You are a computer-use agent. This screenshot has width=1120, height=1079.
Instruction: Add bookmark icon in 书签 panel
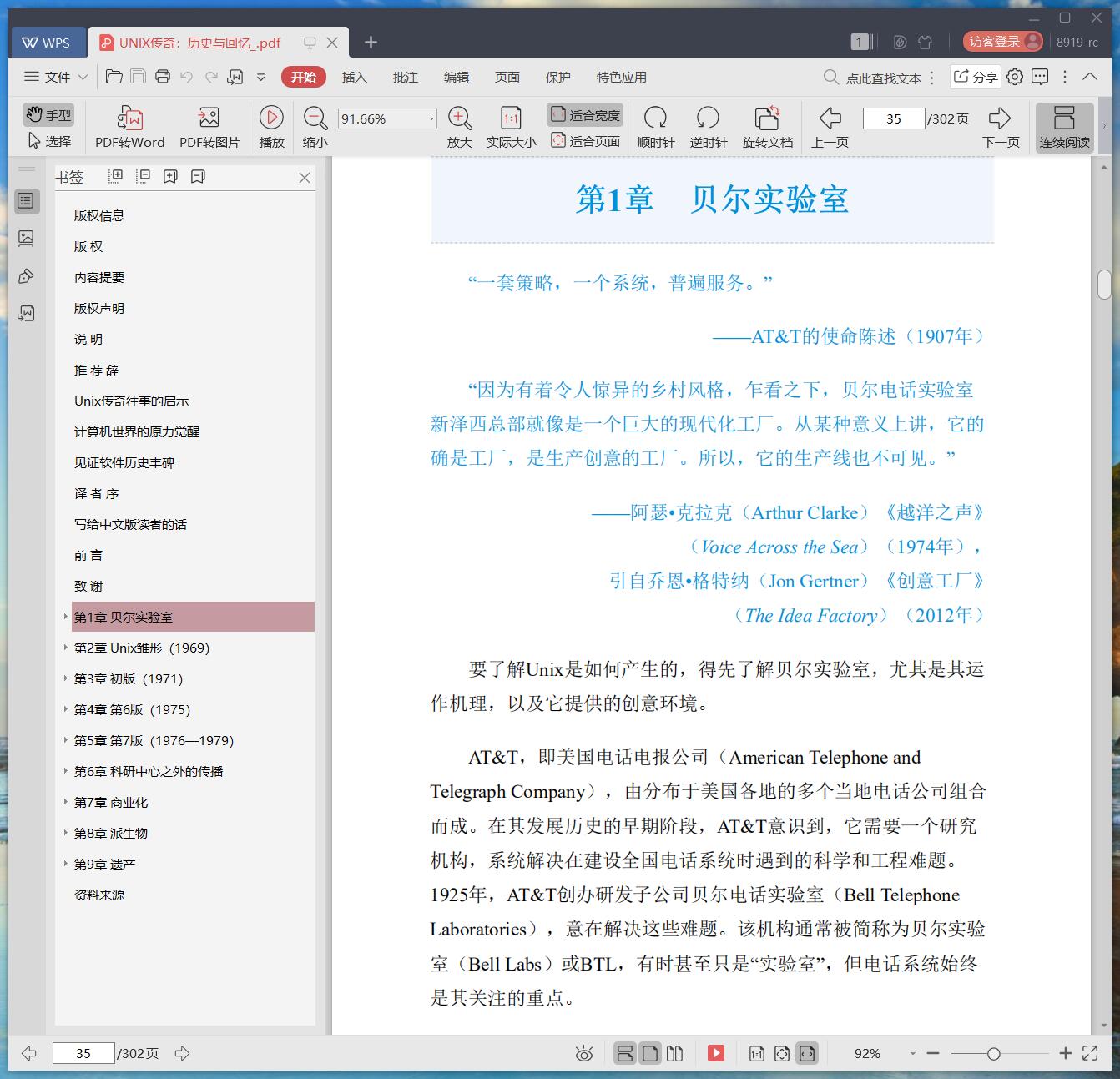pos(170,176)
